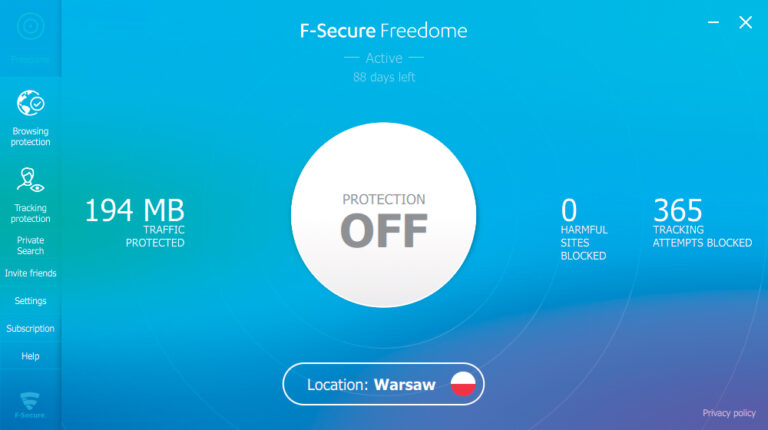Go to Subscription in the sidebar
Screen dimensions: 768x430
pos(30,329)
